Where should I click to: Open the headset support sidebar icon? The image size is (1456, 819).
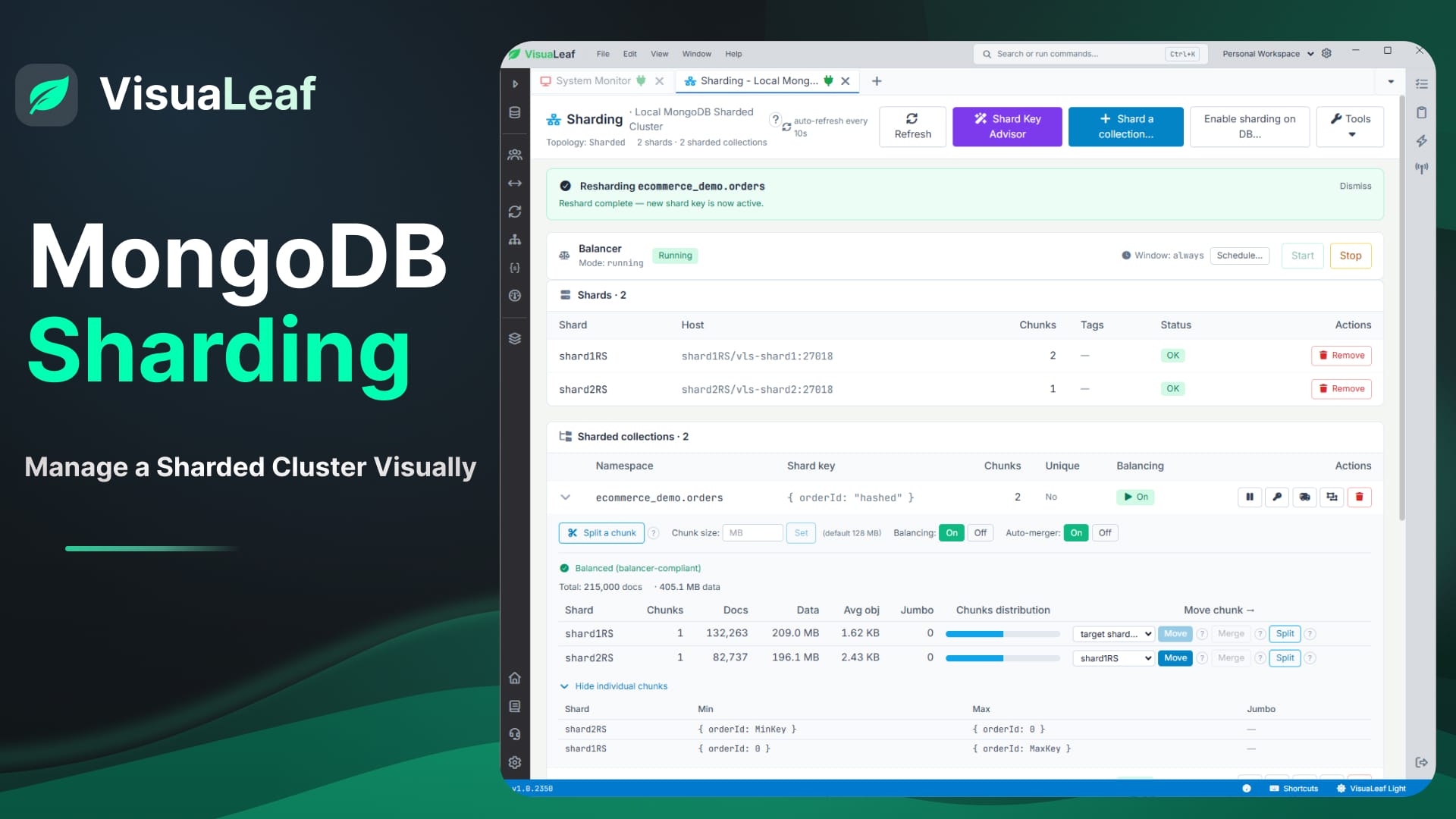(515, 734)
